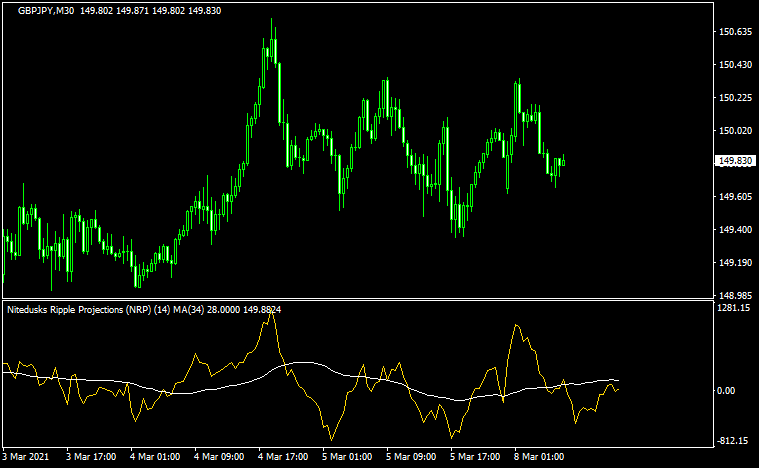This screenshot has width=759, height=468.
Task: Select the 150.635 price axis label
Action: point(734,32)
